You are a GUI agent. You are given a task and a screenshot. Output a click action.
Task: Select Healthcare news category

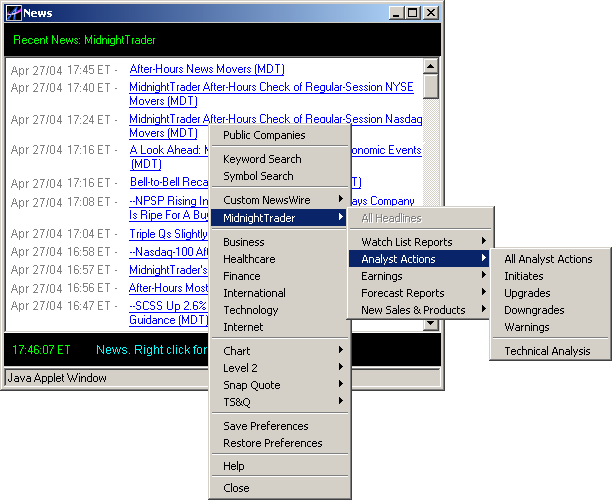pyautogui.click(x=249, y=259)
